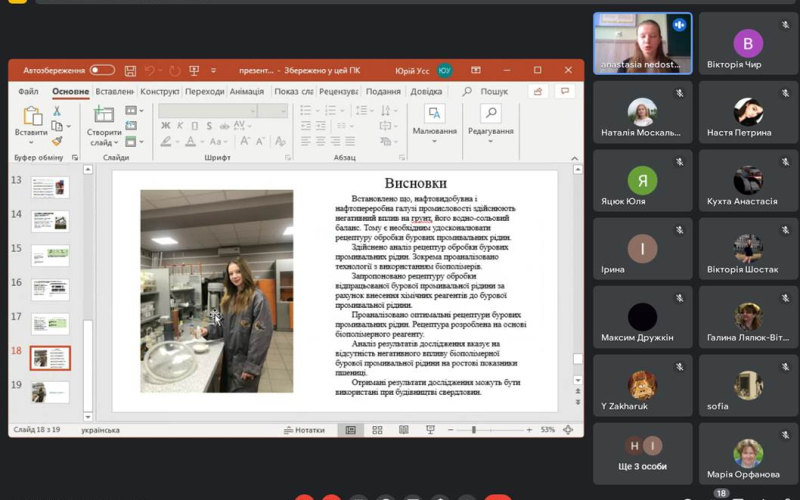Click the anastasia nedost... video tile
800x500 pixels.
click(642, 43)
